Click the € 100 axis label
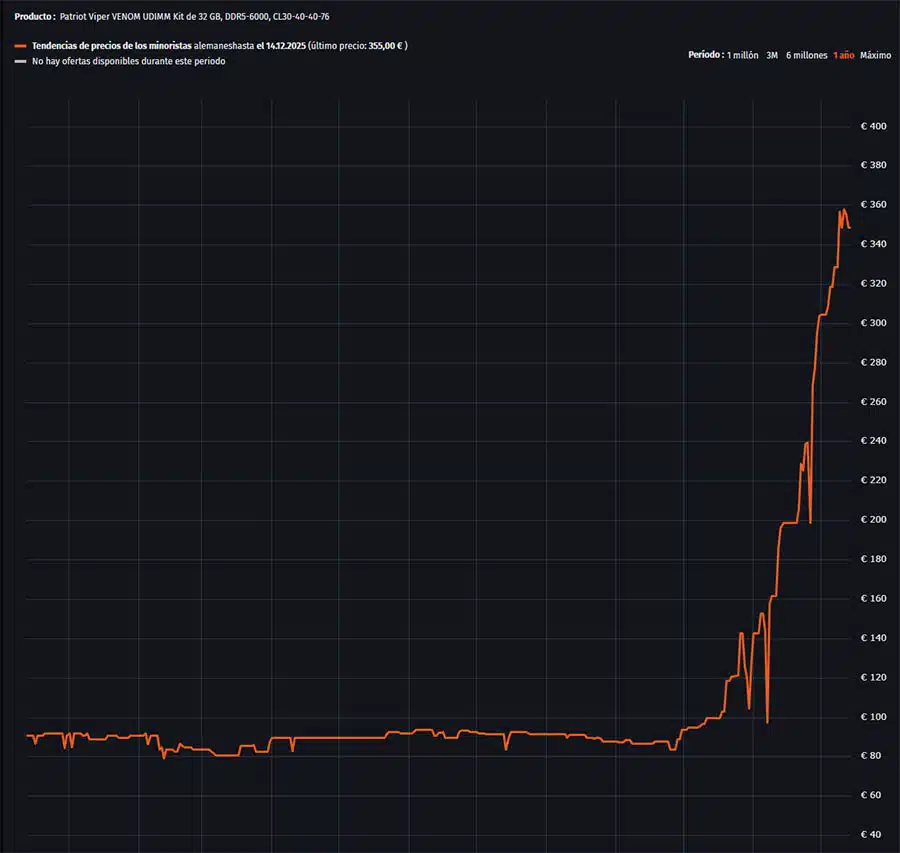 873,717
